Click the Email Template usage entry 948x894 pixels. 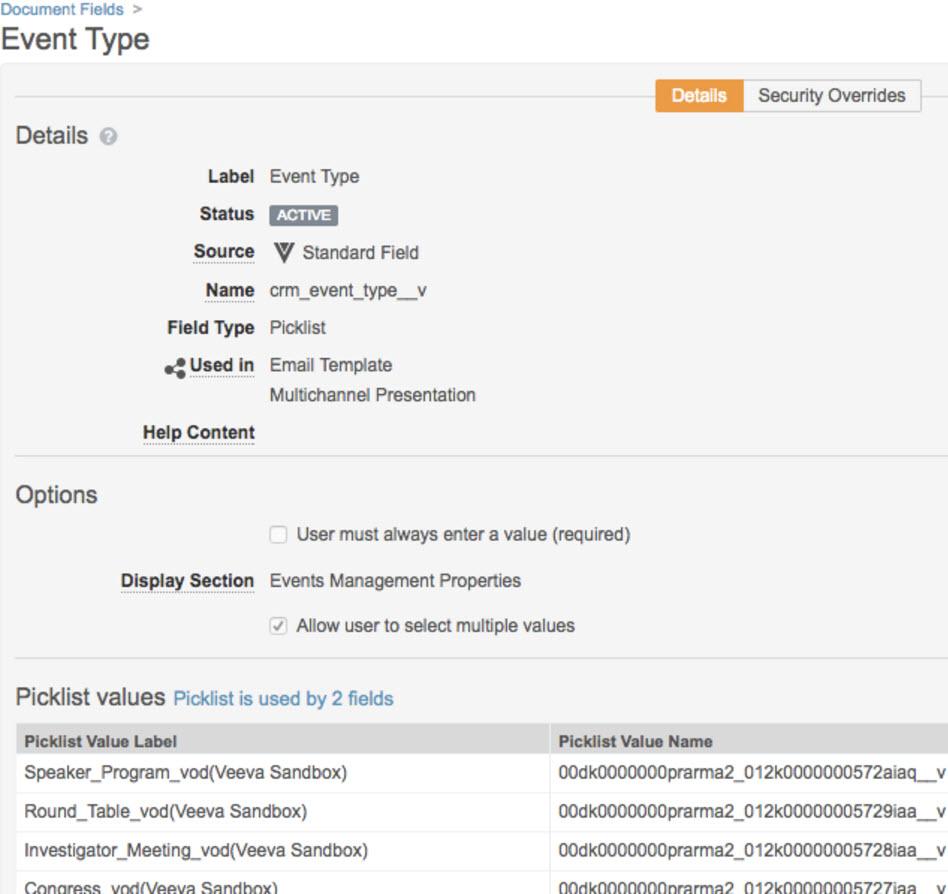pyautogui.click(x=331, y=365)
